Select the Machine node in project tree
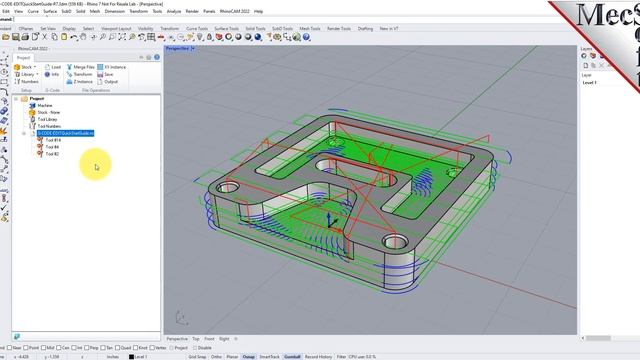 (x=45, y=106)
